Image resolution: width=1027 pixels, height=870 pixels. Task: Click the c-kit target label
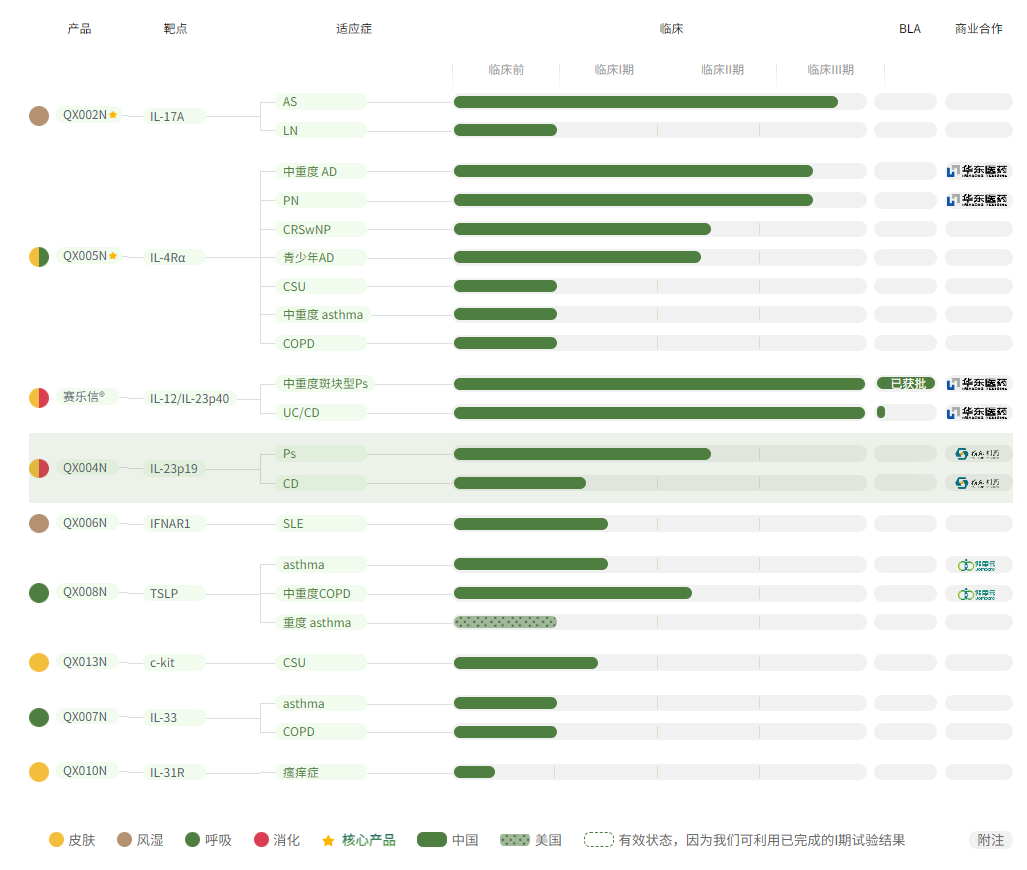174,662
